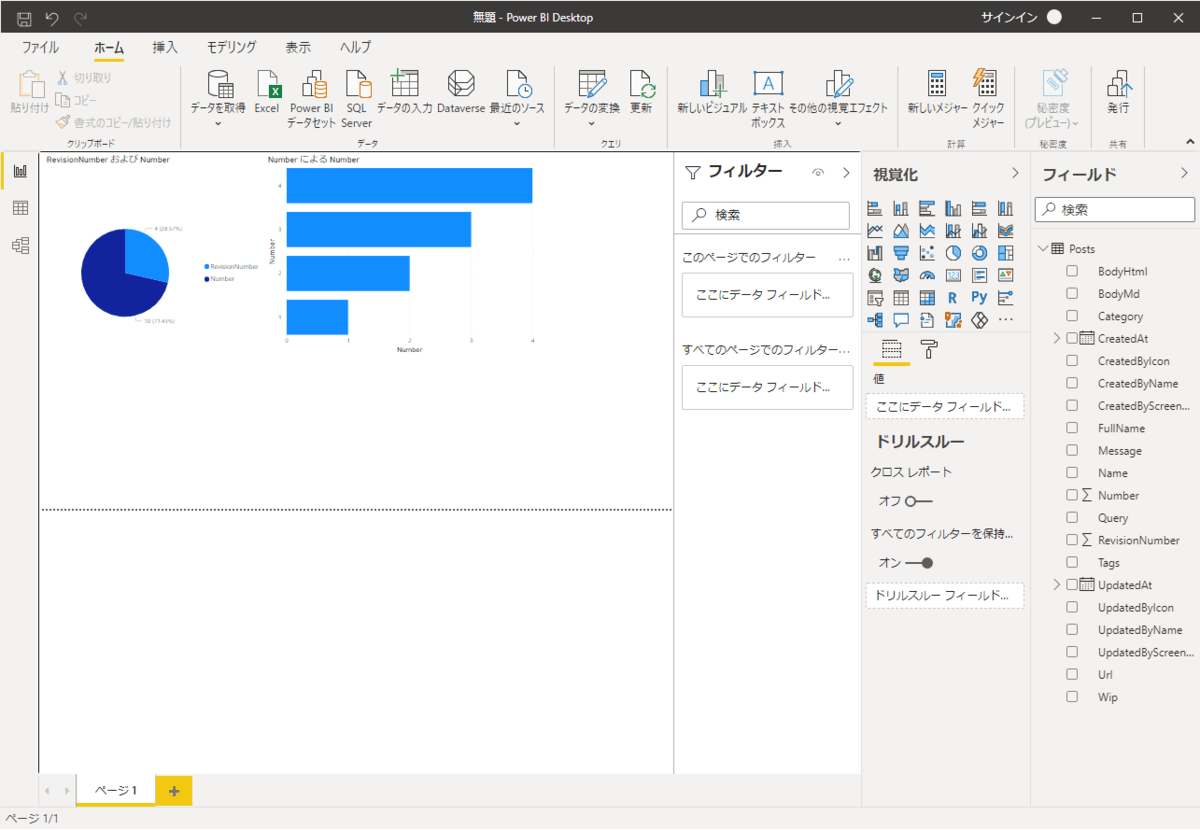The width and height of the screenshot is (1200, 830).
Task: Check the Tags field checkbox
Action: pos(1072,563)
